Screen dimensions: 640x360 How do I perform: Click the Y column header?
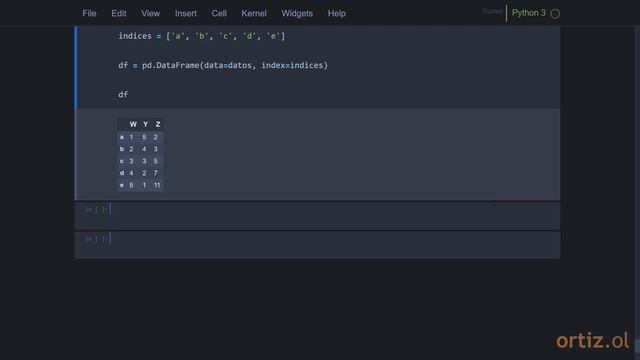coord(145,124)
